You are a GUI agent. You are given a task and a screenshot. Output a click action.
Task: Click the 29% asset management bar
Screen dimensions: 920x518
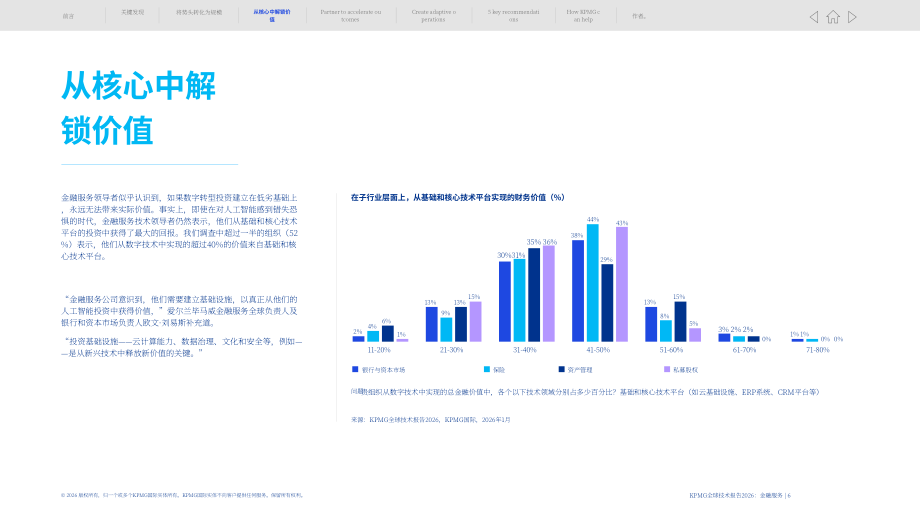pyautogui.click(x=607, y=303)
